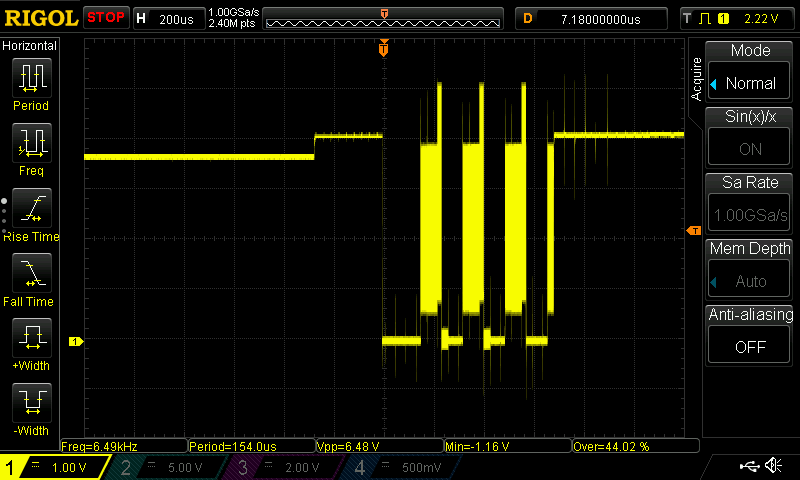Select the Fall Time measurement icon
The image size is (800, 480).
point(31,273)
